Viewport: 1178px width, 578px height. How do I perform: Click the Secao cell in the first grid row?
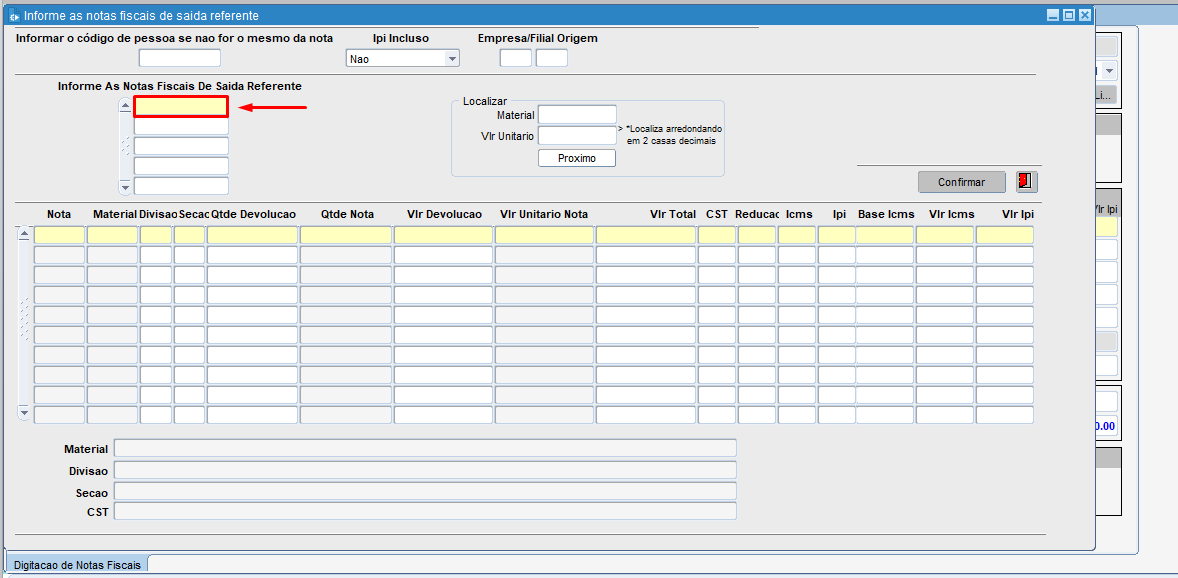pos(189,235)
